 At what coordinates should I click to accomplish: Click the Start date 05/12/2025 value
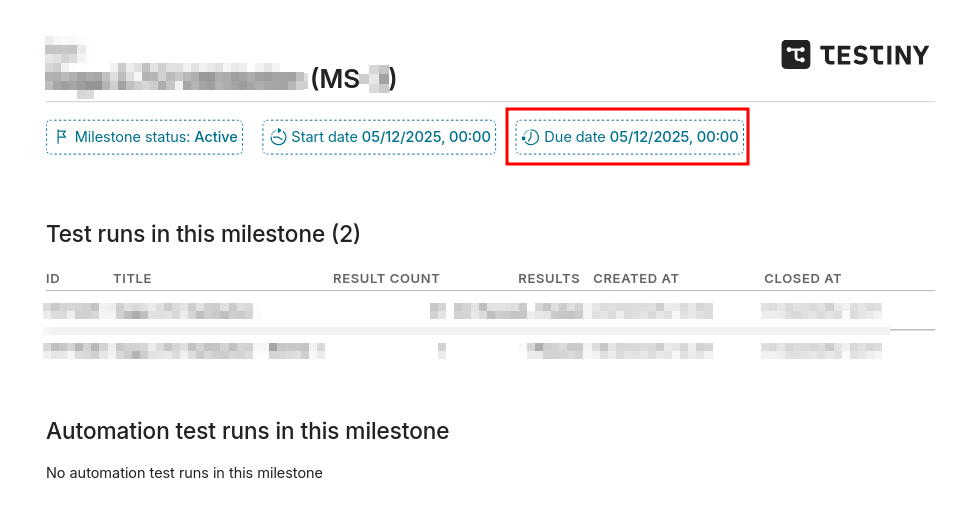pyautogui.click(x=426, y=137)
